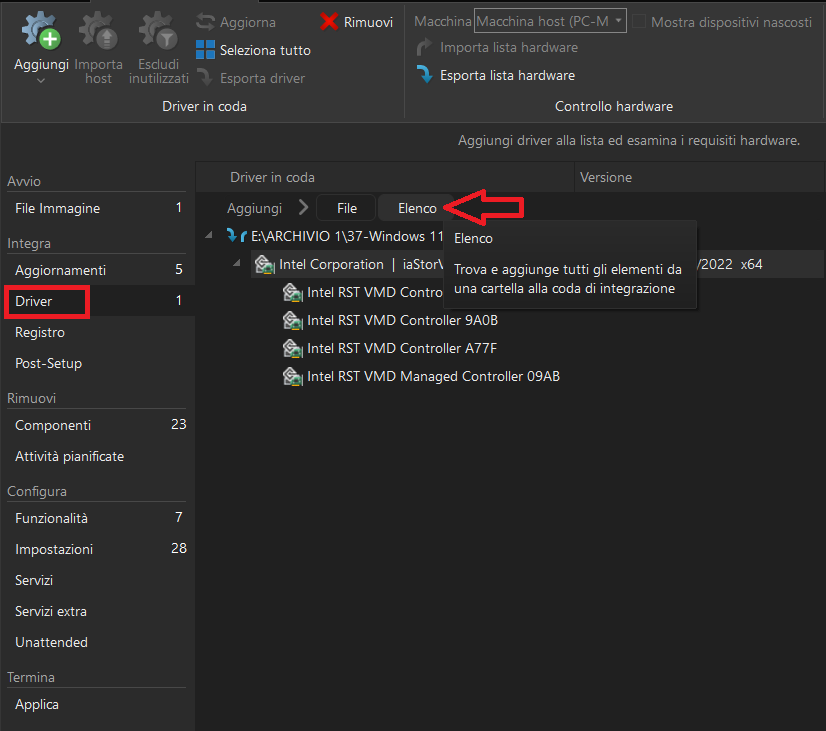Collapse the E:\ARCHIVIO 1 folder node

(209, 235)
